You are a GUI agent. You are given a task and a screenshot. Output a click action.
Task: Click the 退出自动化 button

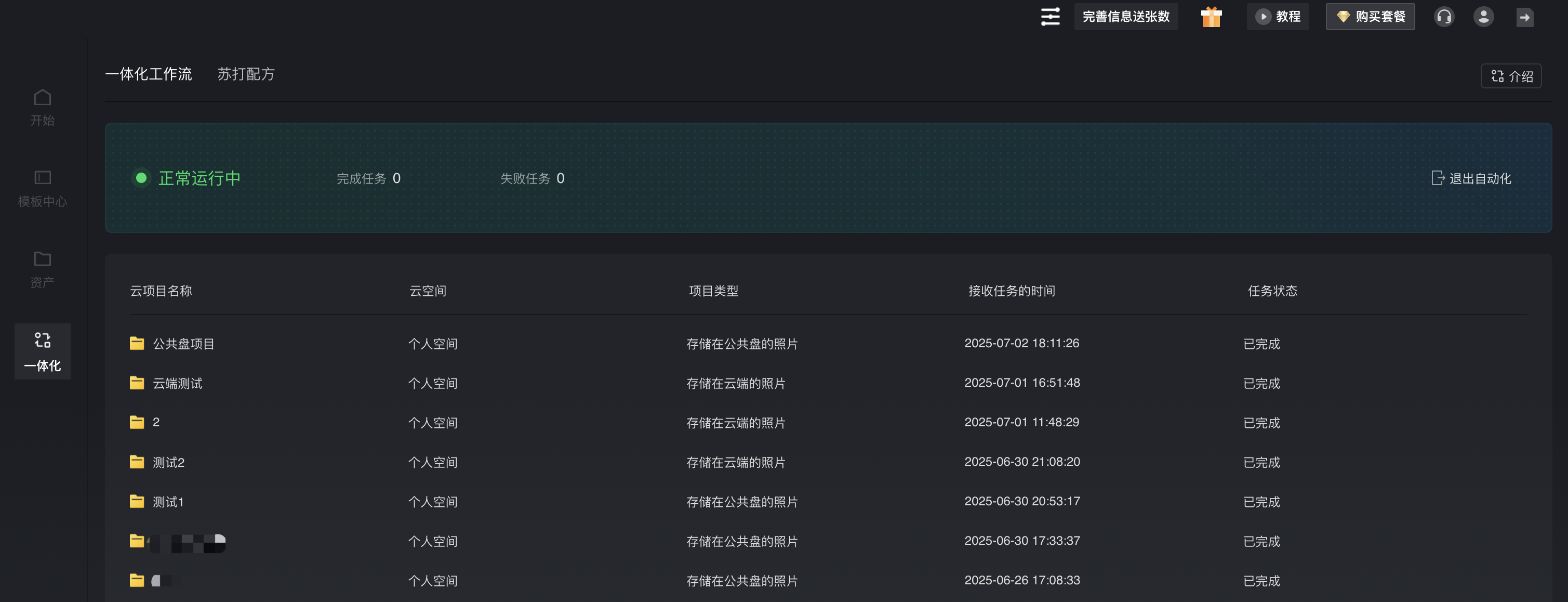1471,178
